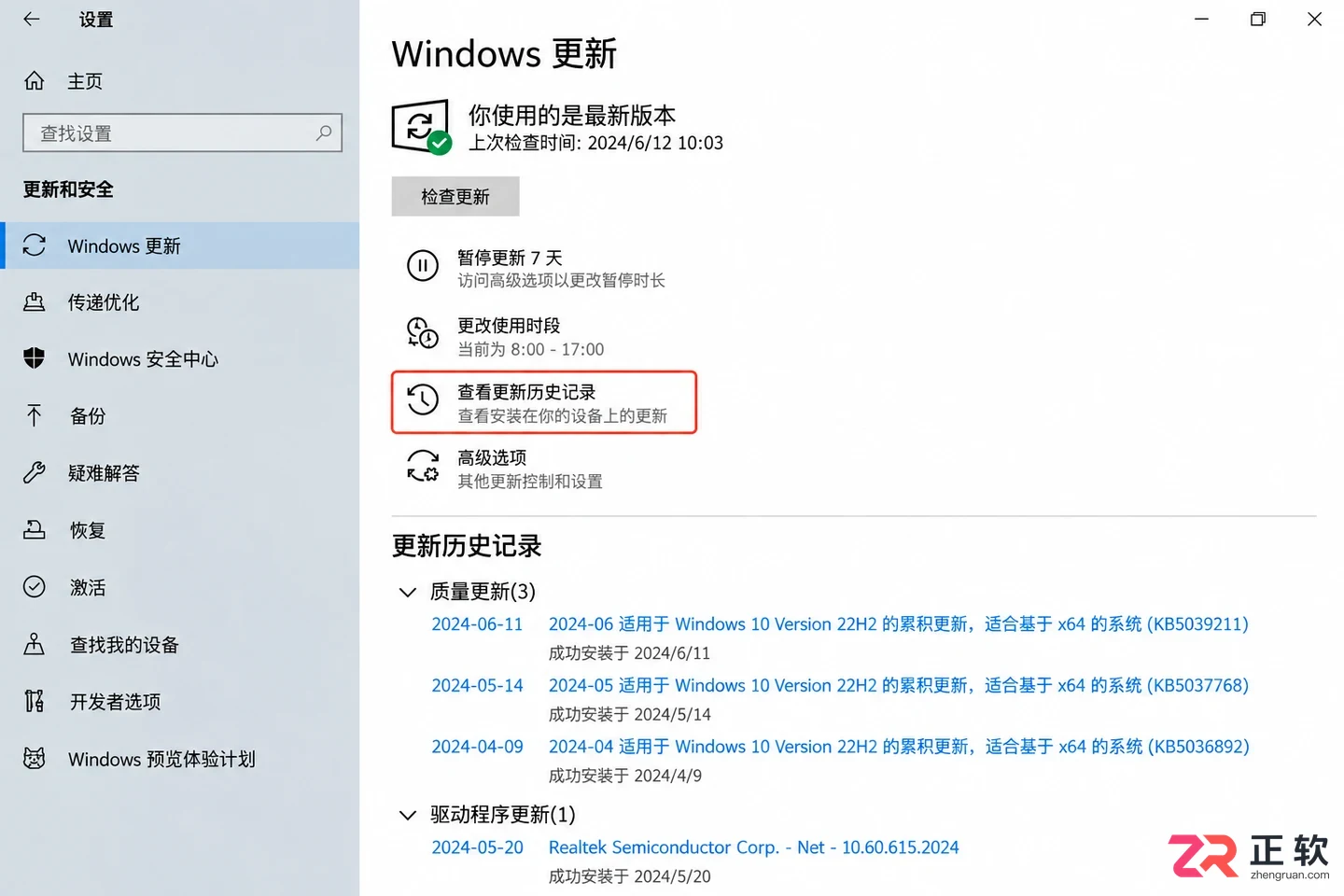
Task: Collapse the 驱动程序更新(1) section chevron
Action: 407,815
